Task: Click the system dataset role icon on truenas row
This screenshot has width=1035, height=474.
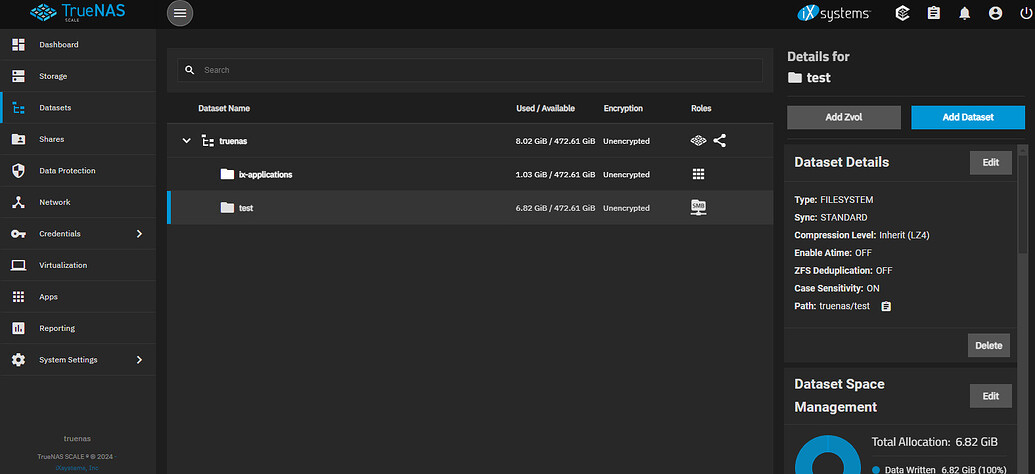Action: [x=698, y=141]
